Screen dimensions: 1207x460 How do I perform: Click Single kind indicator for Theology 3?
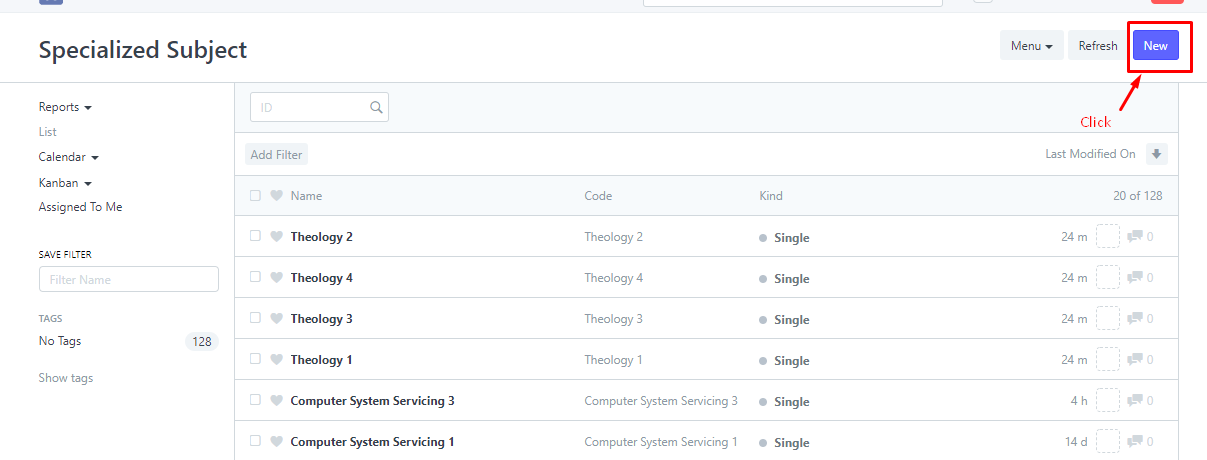[x=784, y=320]
